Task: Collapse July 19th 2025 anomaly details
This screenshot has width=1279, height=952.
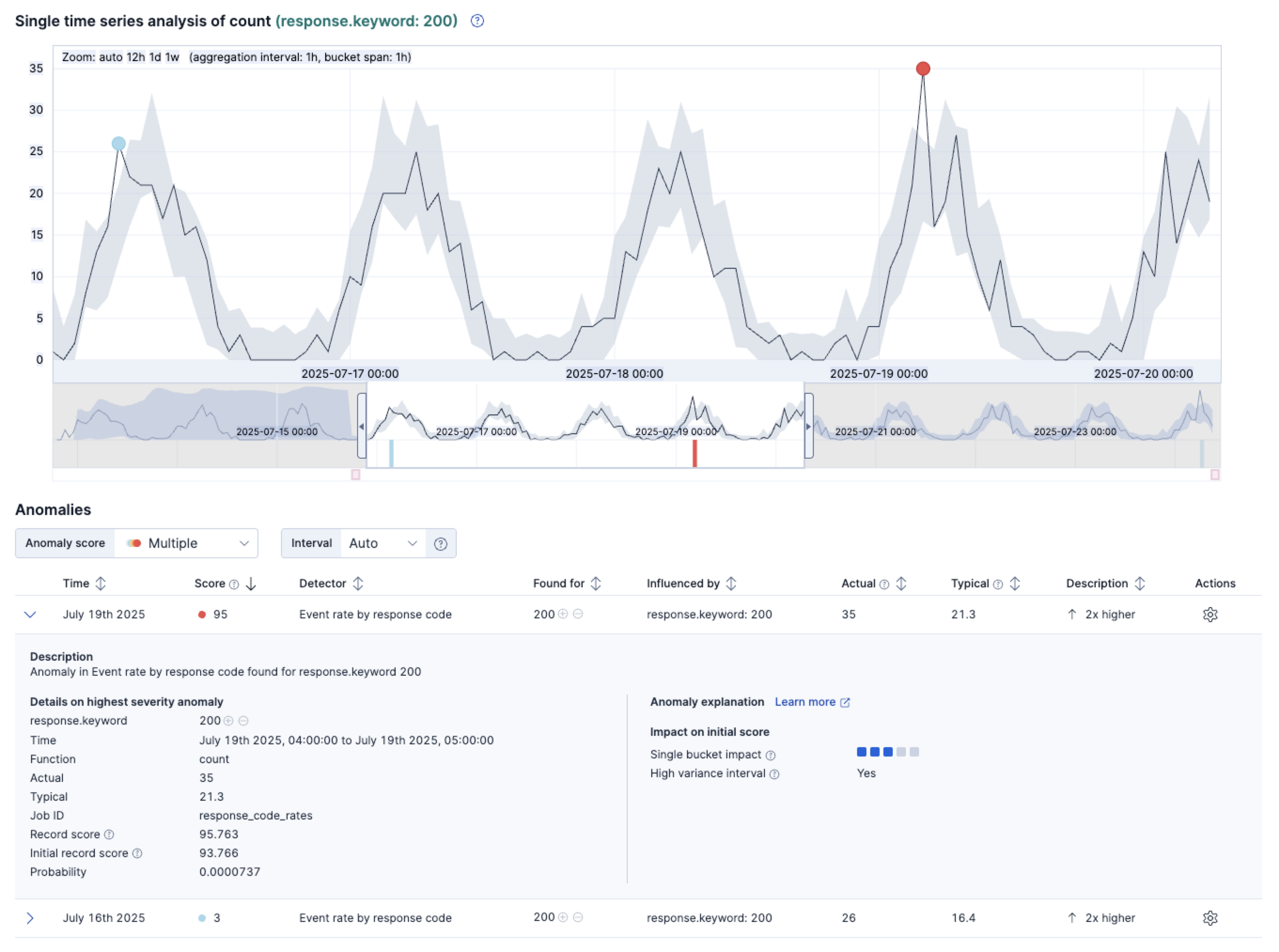Action: 31,614
